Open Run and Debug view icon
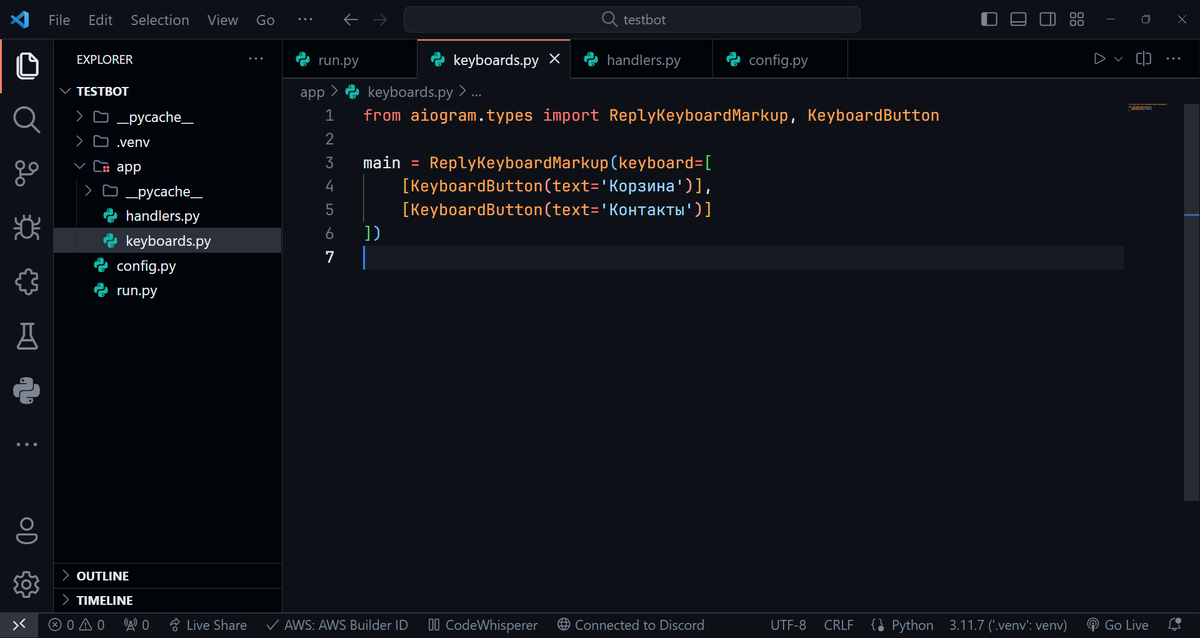Image resolution: width=1200 pixels, height=638 pixels. pyautogui.click(x=27, y=228)
